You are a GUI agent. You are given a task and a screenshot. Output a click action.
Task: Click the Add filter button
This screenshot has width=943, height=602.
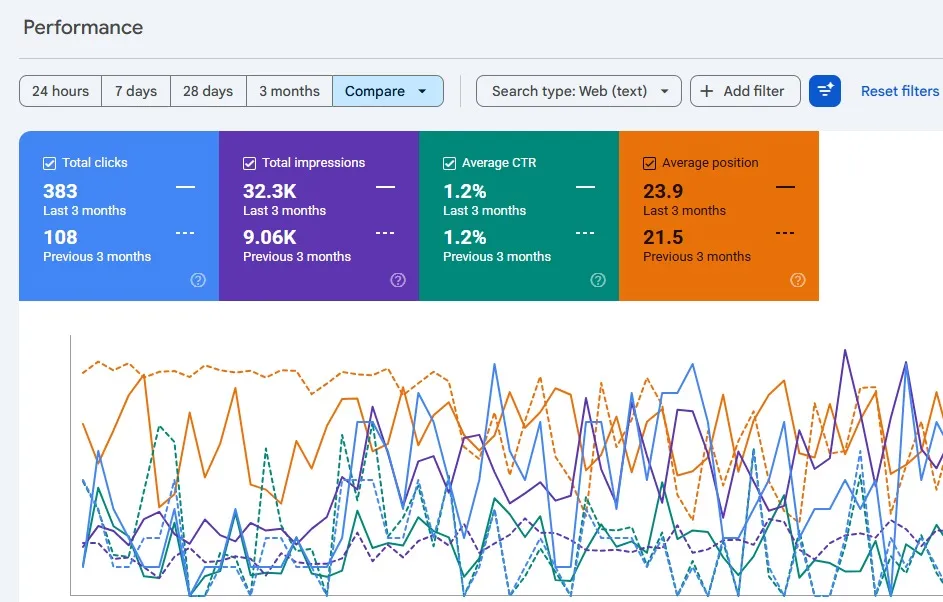[745, 91]
